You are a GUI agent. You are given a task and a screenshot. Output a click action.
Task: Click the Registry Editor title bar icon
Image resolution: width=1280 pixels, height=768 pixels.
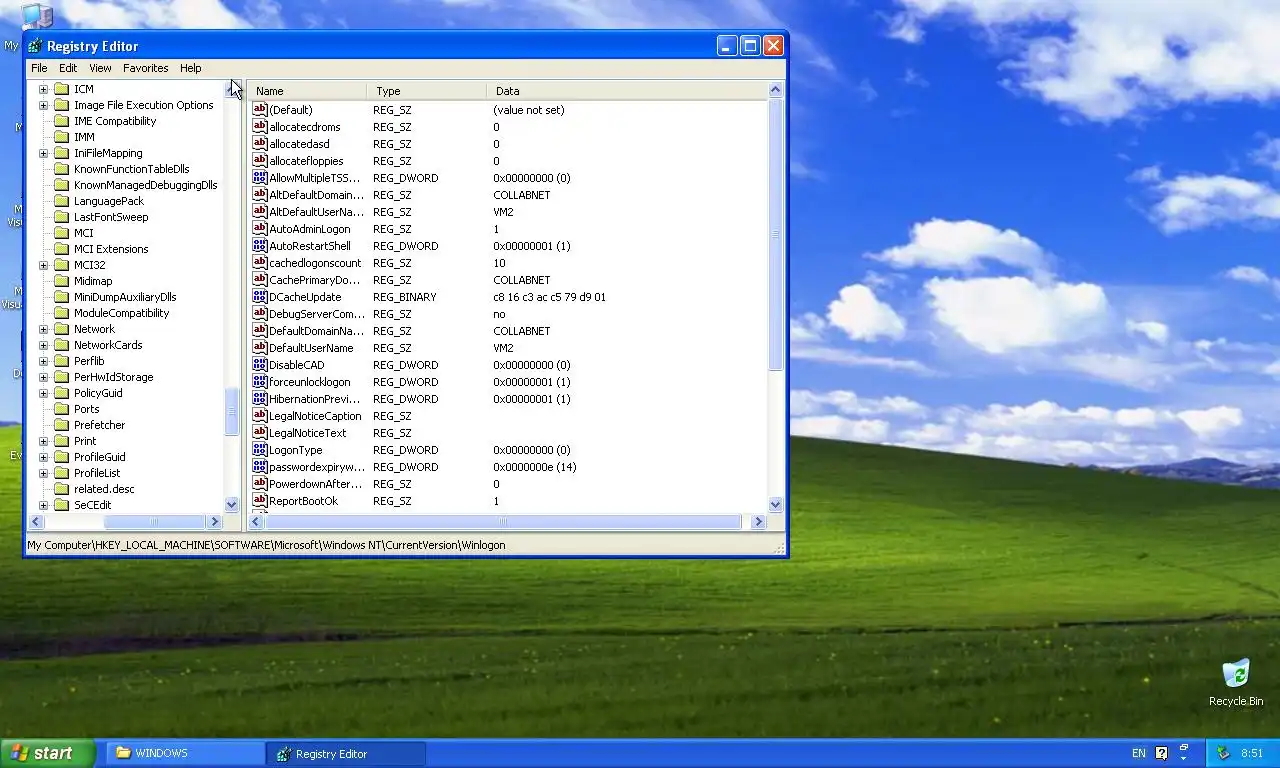[x=36, y=46]
